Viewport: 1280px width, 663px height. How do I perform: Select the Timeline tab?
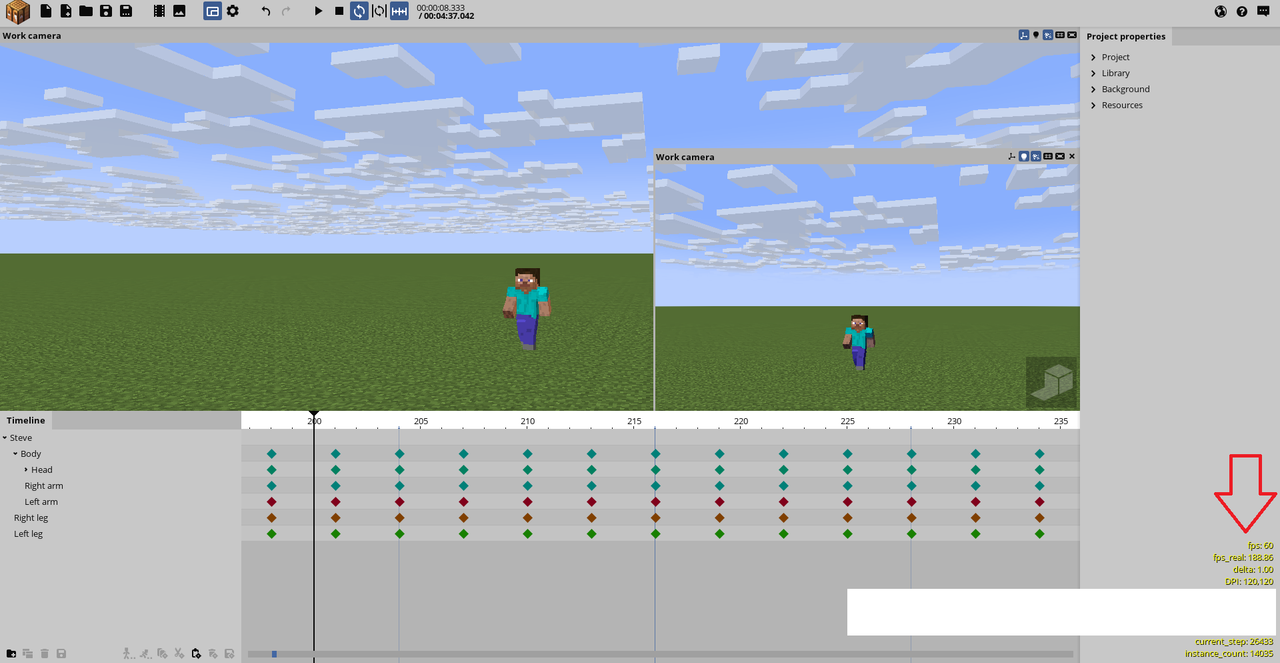coord(25,420)
